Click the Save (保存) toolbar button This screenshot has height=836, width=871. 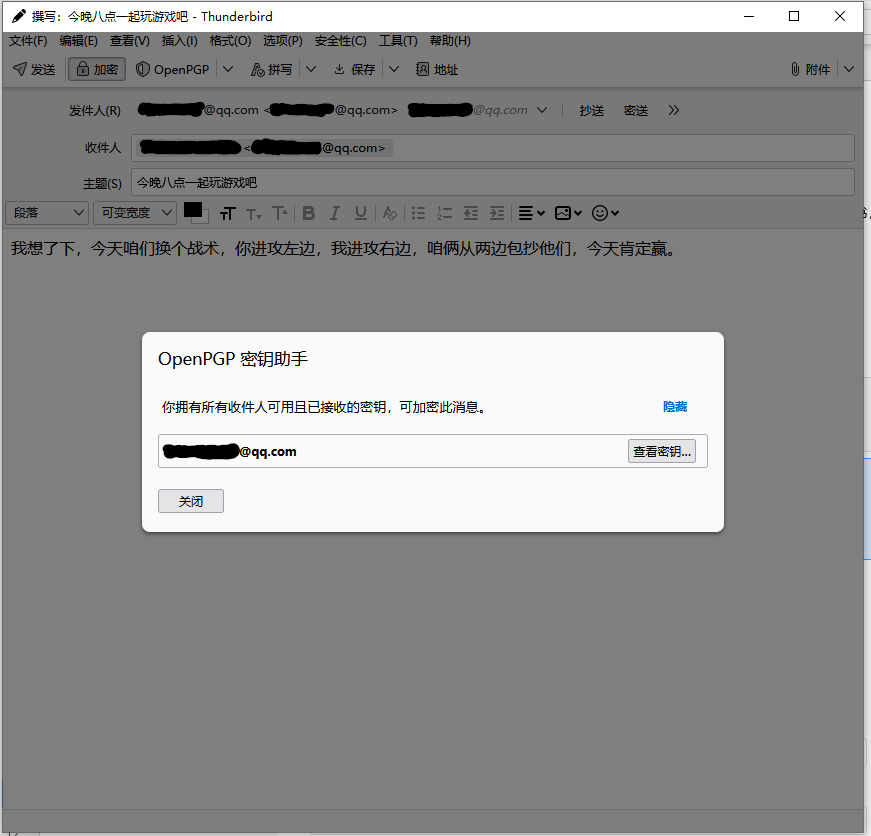click(x=355, y=69)
